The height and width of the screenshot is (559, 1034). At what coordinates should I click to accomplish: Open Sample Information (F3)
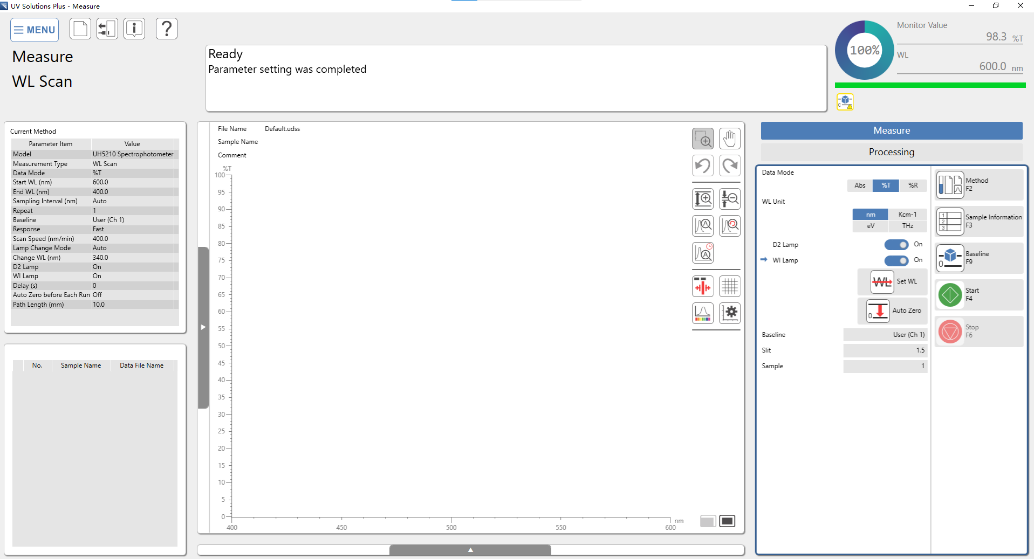click(979, 221)
